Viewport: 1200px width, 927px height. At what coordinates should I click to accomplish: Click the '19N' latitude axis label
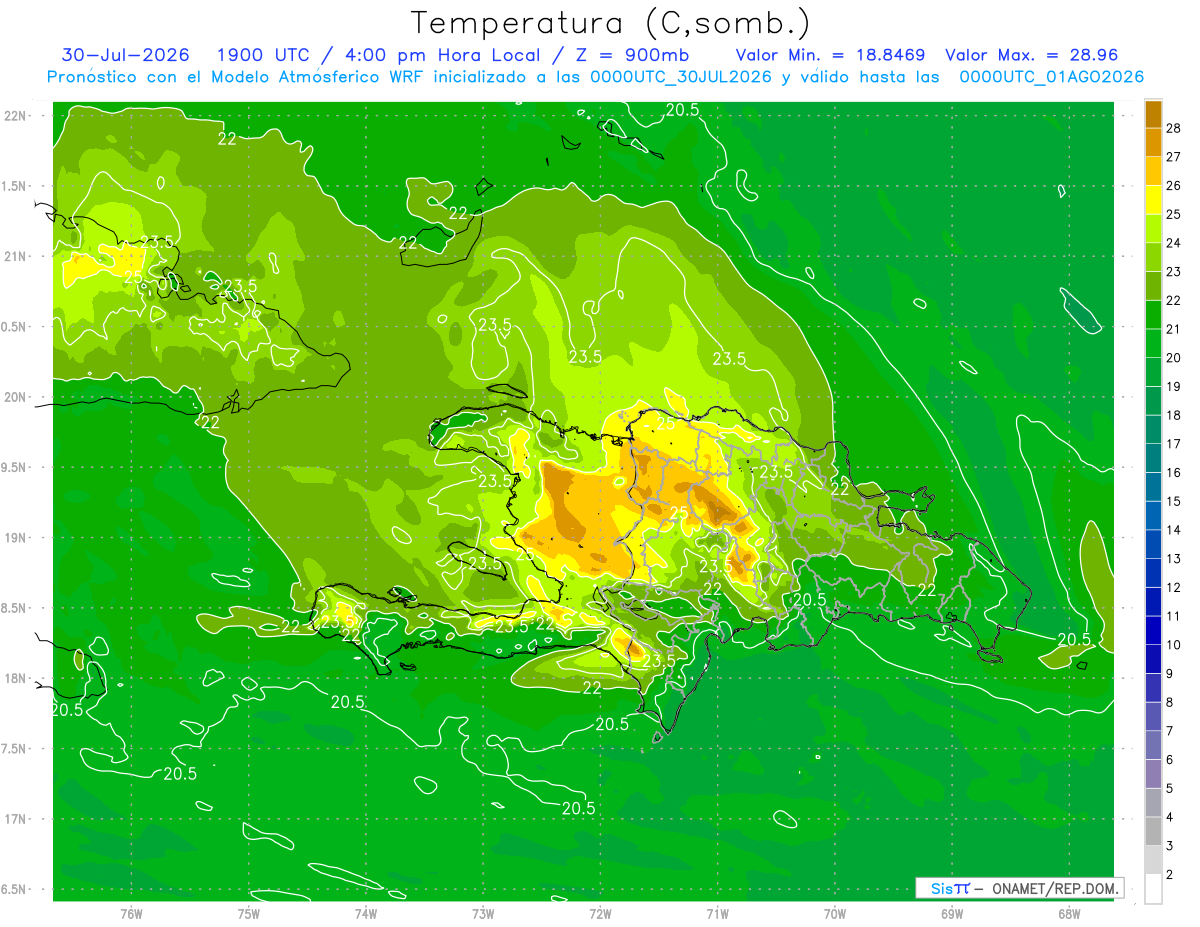pos(16,538)
